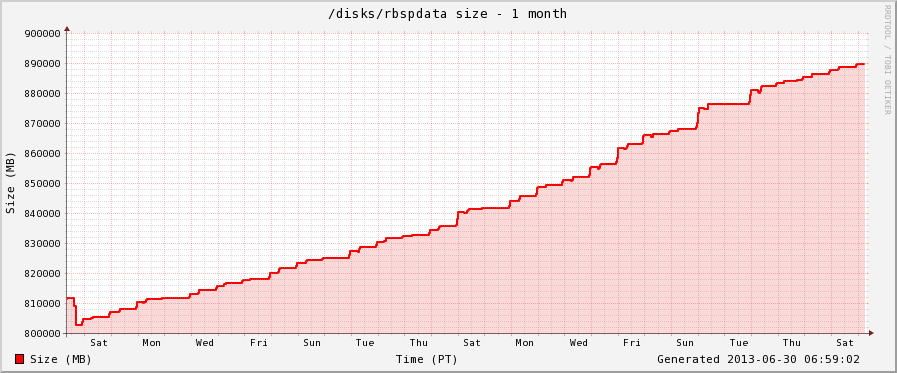
Task: Click the 850000 y-axis label
Action: click(x=43, y=183)
